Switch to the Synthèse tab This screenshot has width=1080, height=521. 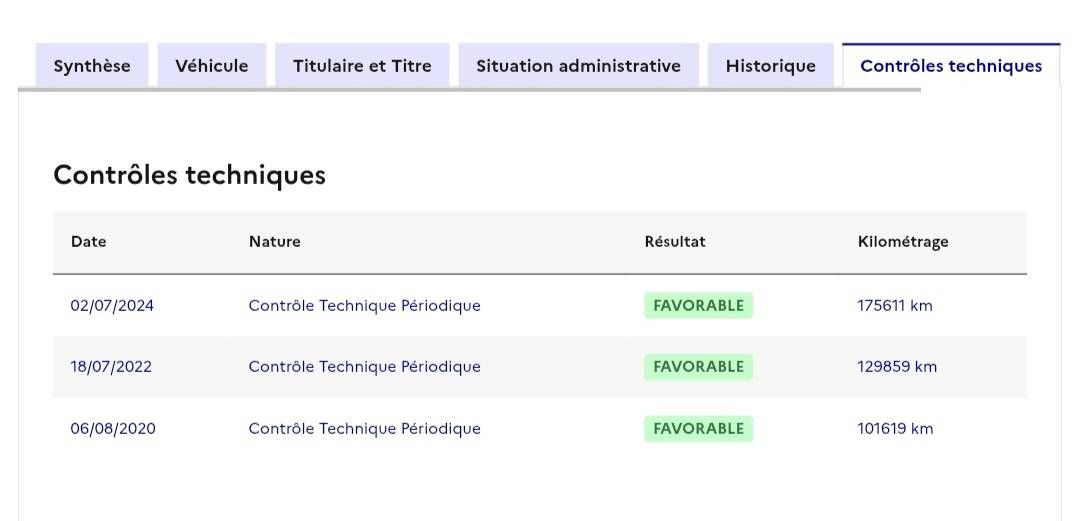coord(92,65)
